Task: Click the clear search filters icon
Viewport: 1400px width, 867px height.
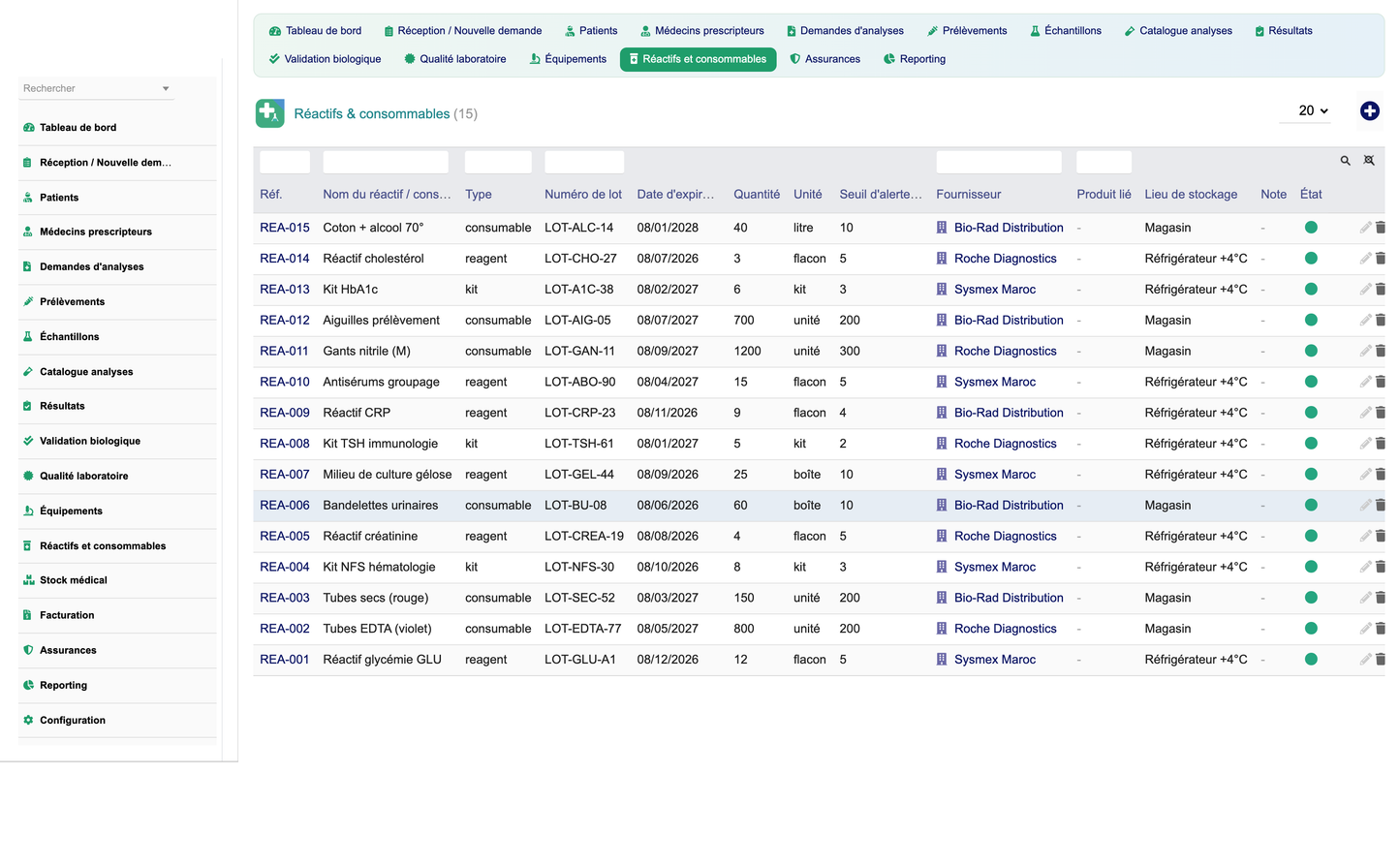Action: (1369, 161)
